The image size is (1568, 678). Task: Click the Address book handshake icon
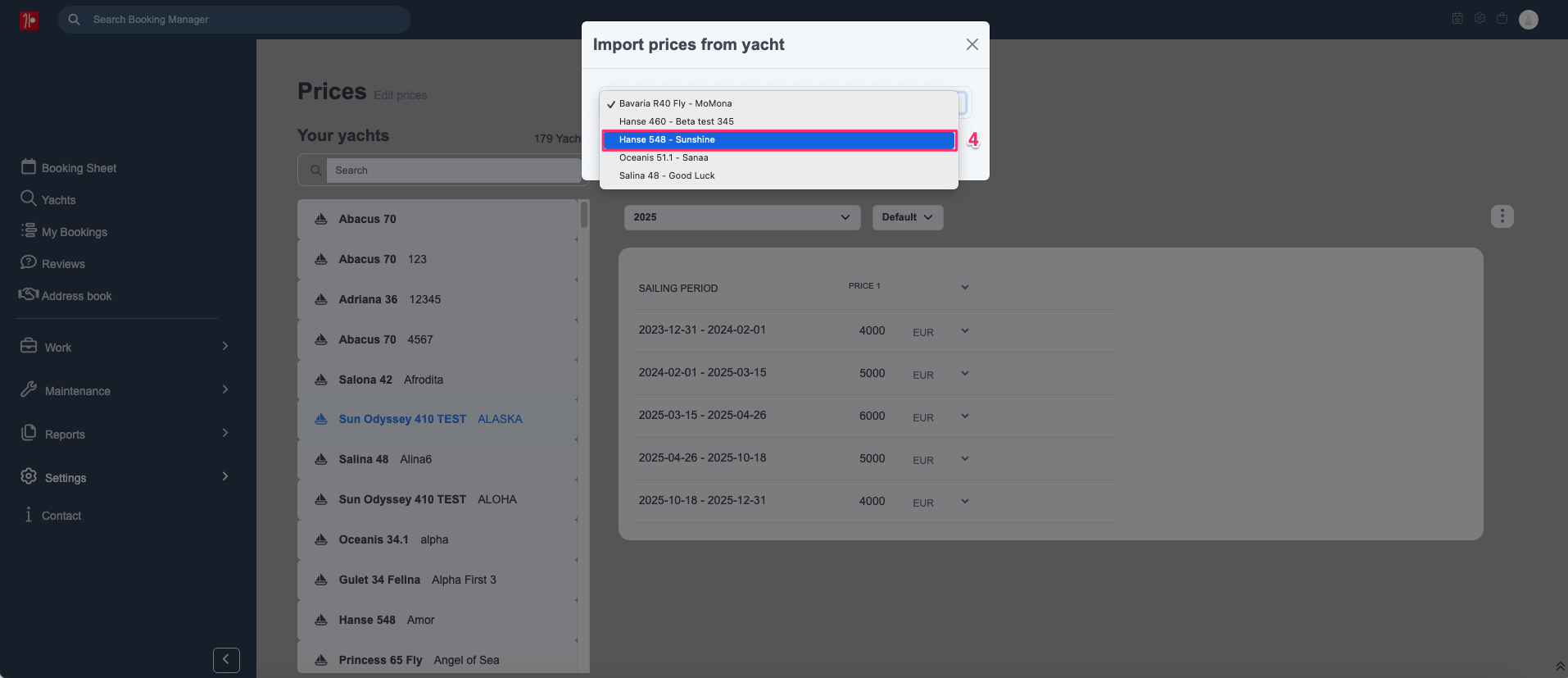(x=29, y=294)
